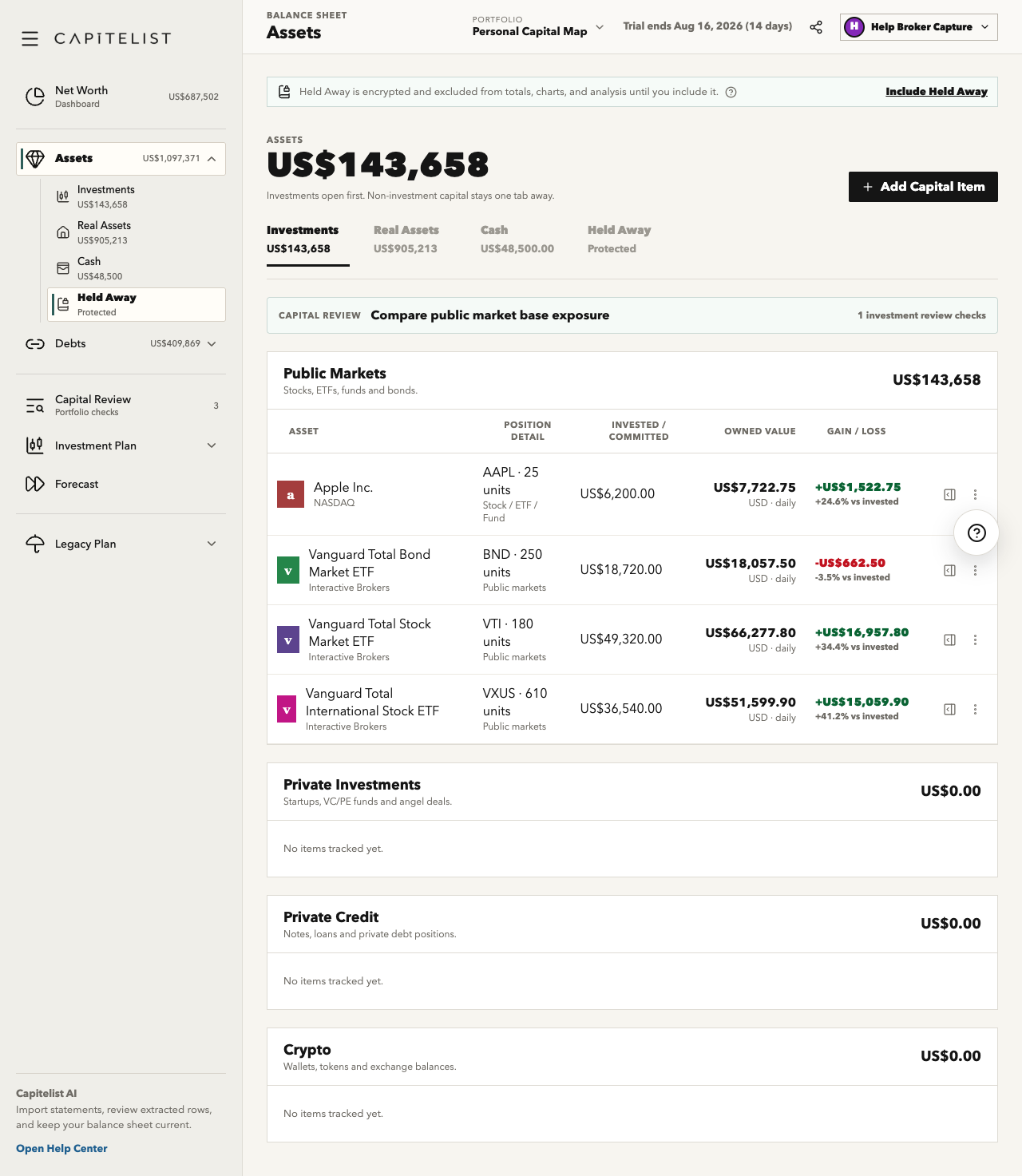Click the Vanguard Total Stock purple logo tile
The image size is (1022, 1176).
click(x=288, y=639)
